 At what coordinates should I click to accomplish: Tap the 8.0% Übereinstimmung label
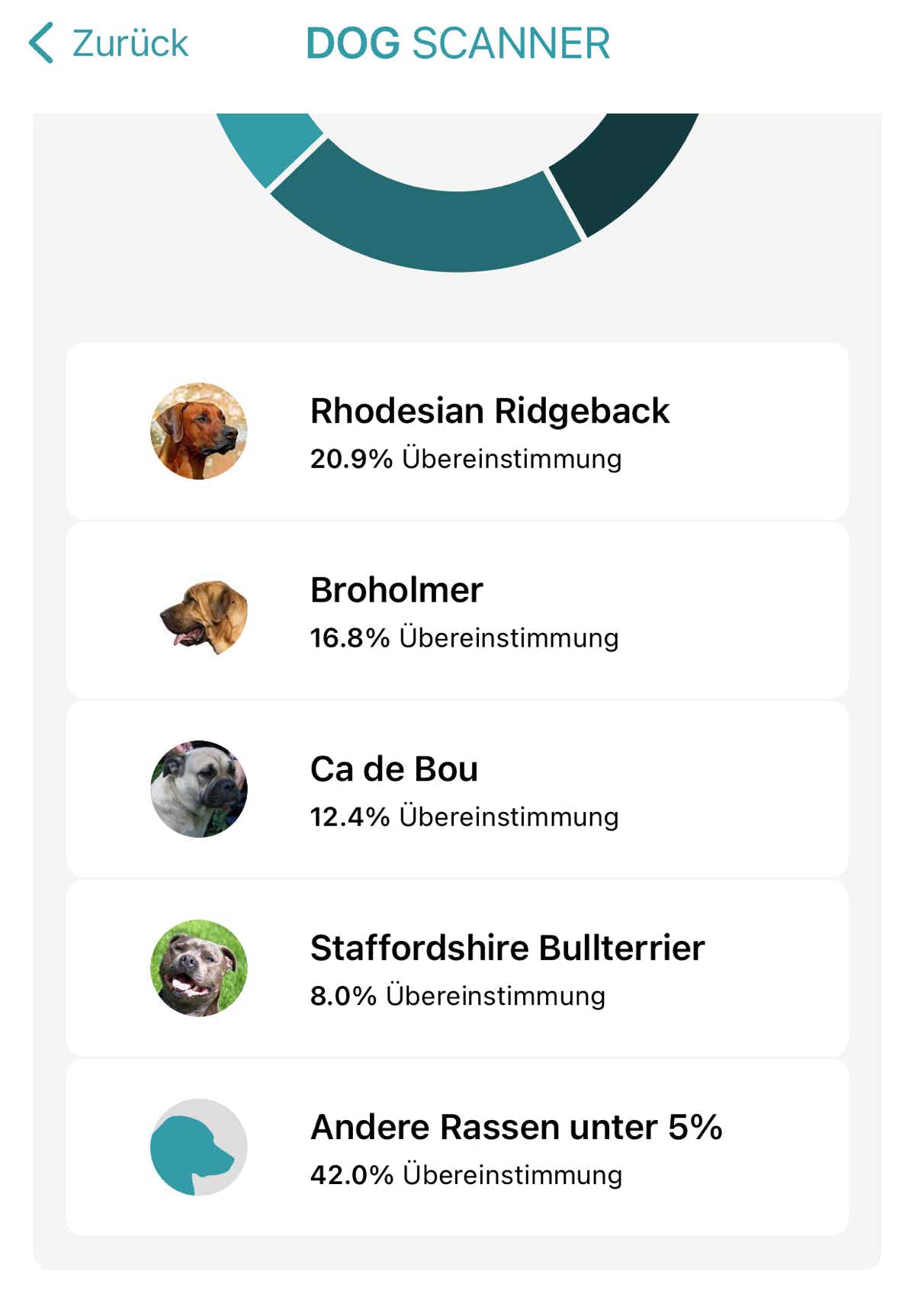[457, 997]
